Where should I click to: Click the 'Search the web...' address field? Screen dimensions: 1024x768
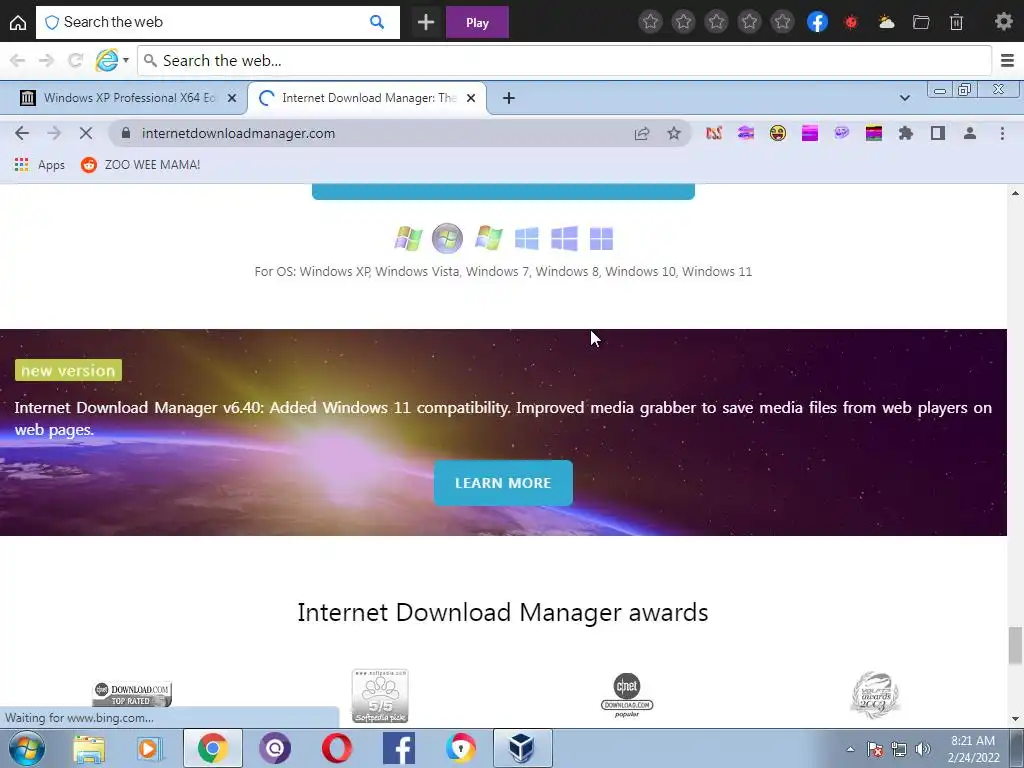click(x=564, y=61)
